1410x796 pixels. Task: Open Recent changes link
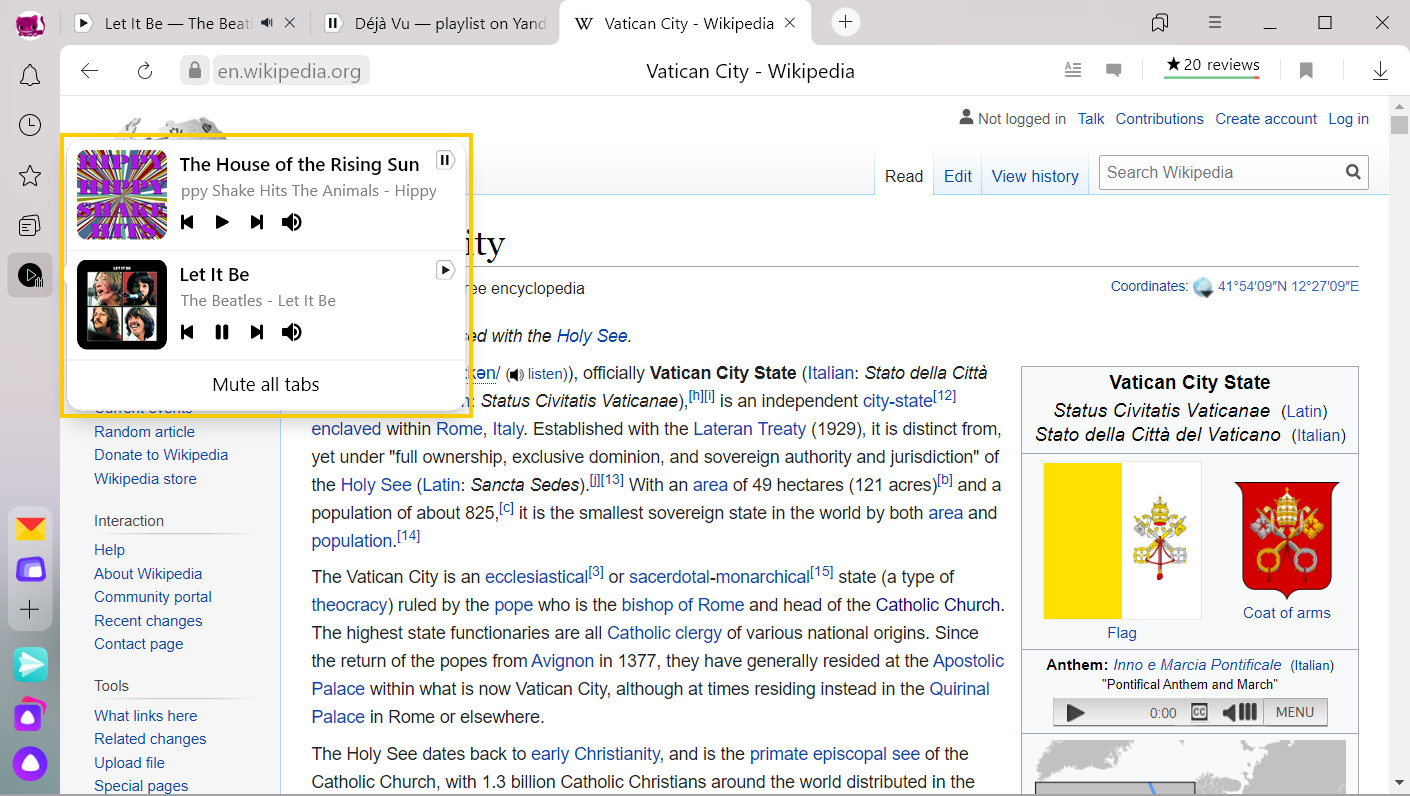(148, 621)
